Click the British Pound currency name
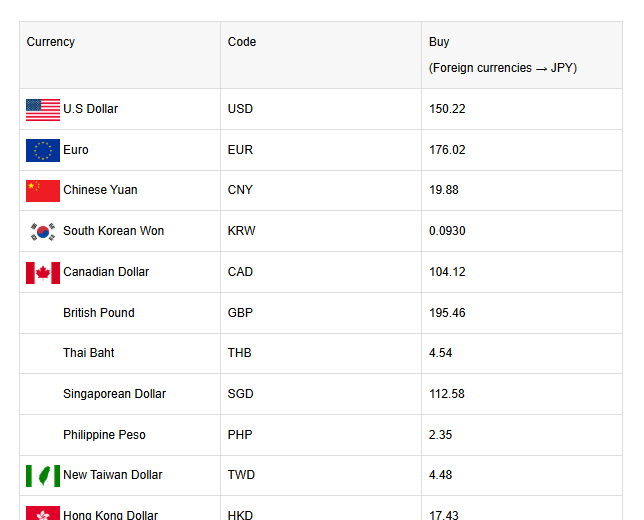Image resolution: width=644 pixels, height=520 pixels. coord(98,313)
